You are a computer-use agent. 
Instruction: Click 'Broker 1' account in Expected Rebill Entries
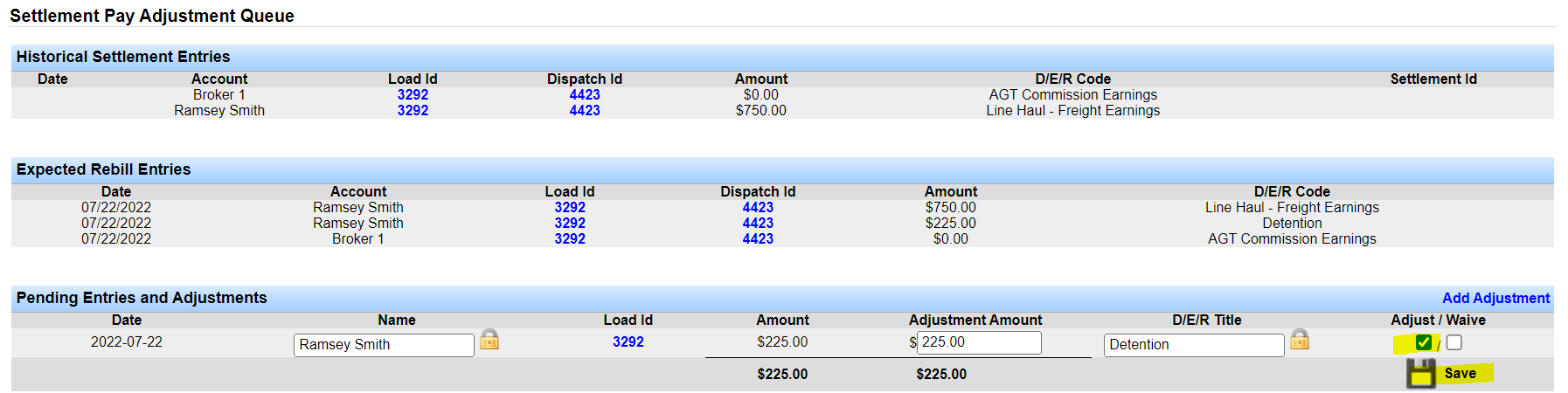(357, 239)
